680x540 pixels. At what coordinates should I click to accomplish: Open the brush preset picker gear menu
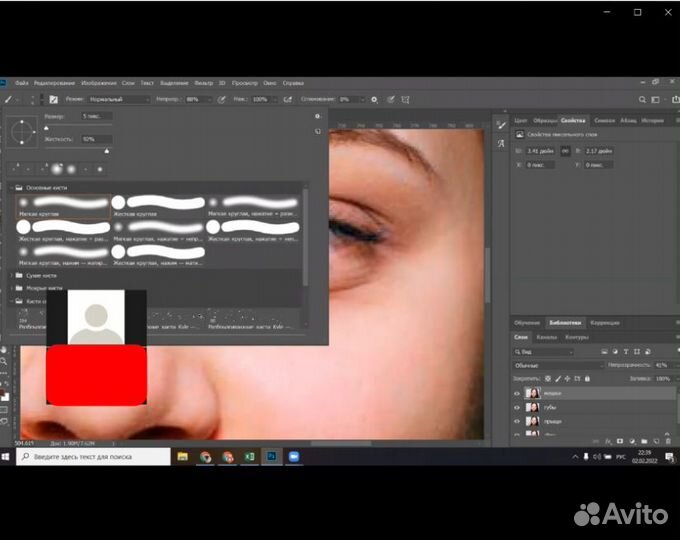click(x=317, y=116)
